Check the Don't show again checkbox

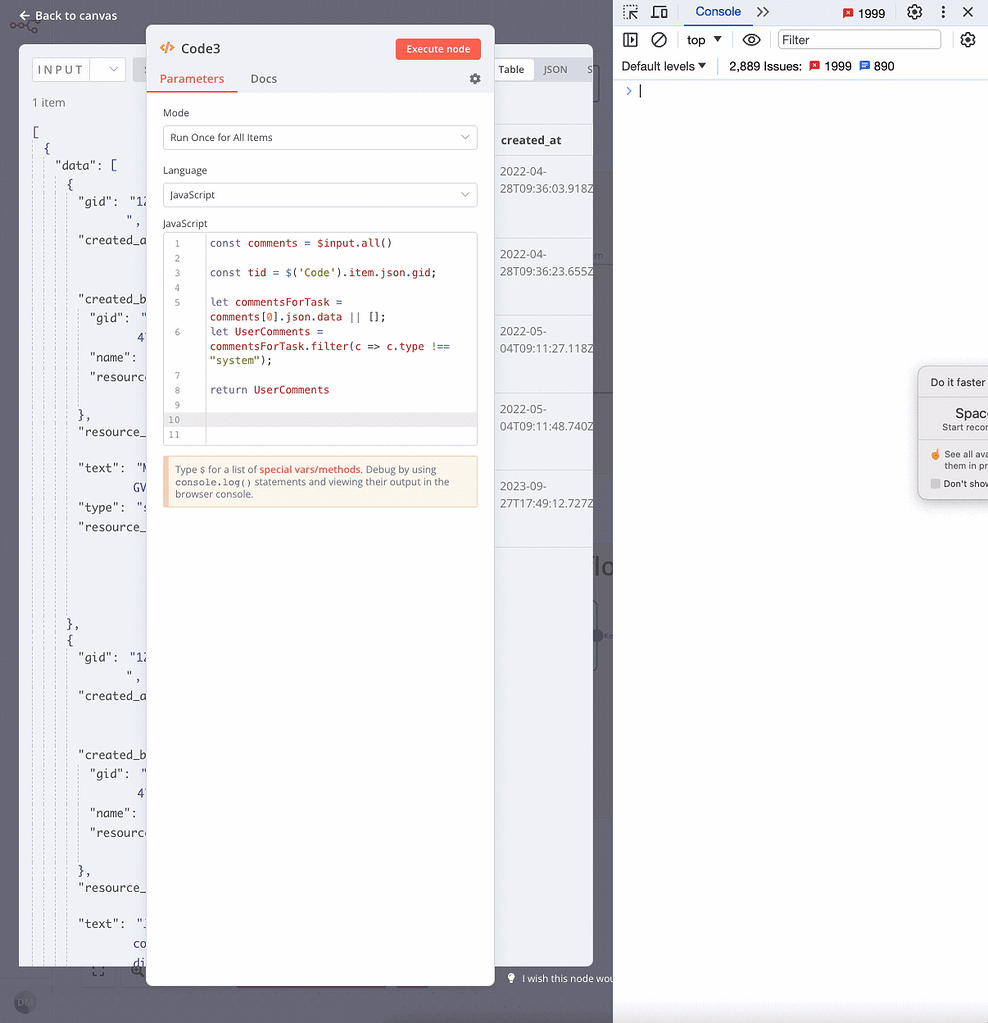(x=936, y=483)
